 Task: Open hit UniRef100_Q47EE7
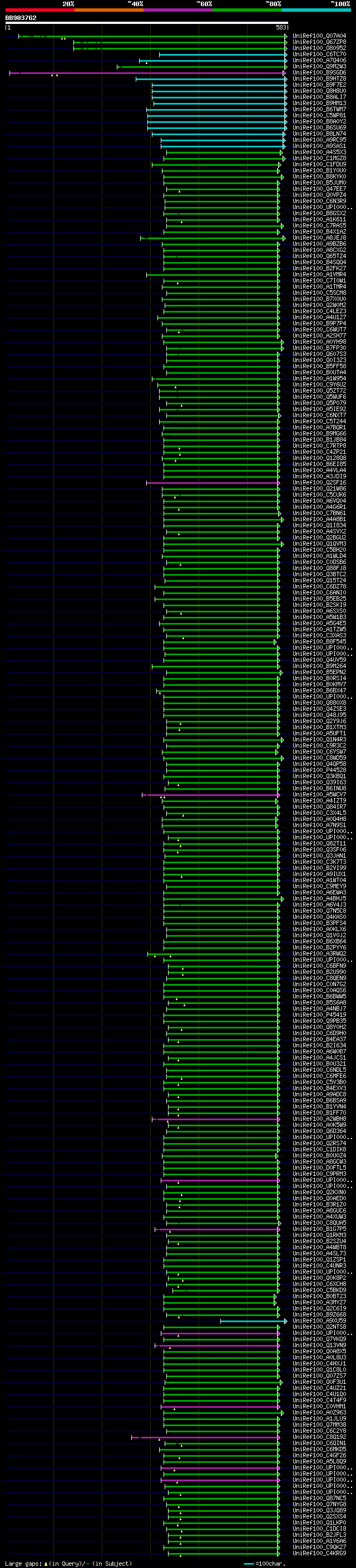[319, 189]
